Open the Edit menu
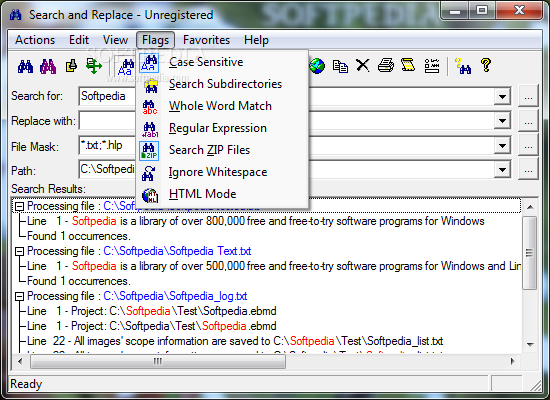 (x=79, y=40)
